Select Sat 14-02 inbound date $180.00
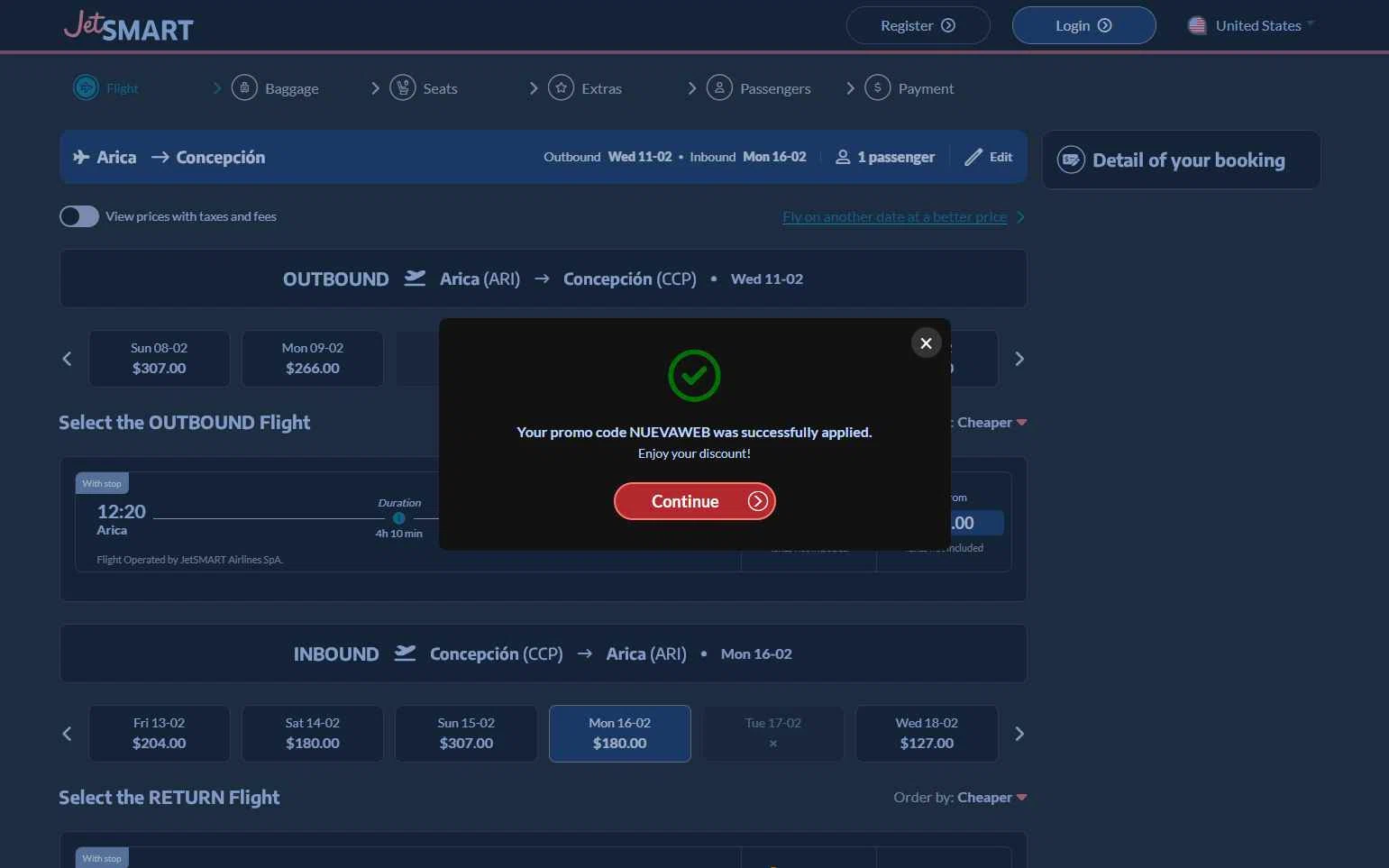Viewport: 1389px width, 868px height. point(313,734)
